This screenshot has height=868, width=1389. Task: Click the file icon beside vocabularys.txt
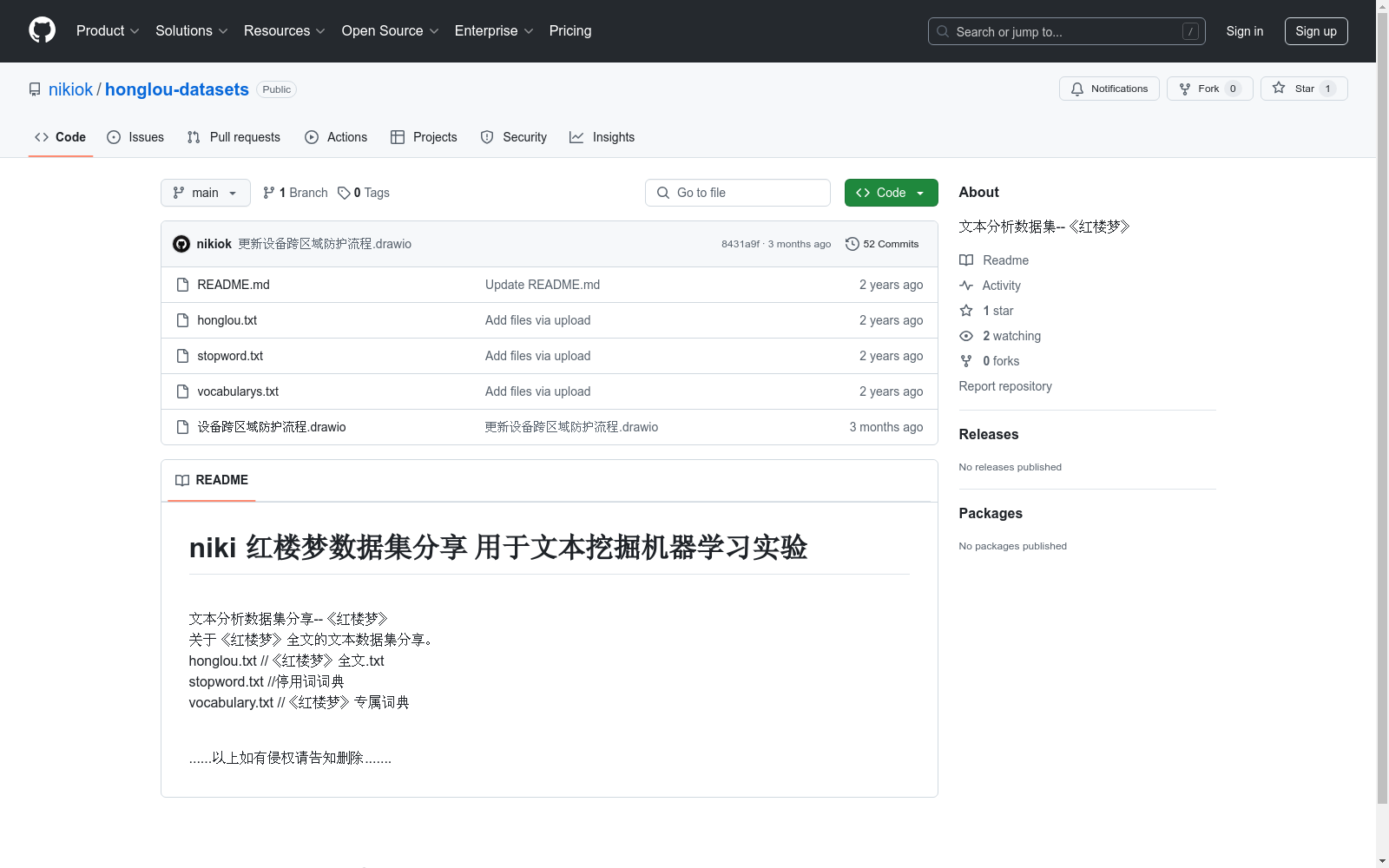[x=182, y=391]
